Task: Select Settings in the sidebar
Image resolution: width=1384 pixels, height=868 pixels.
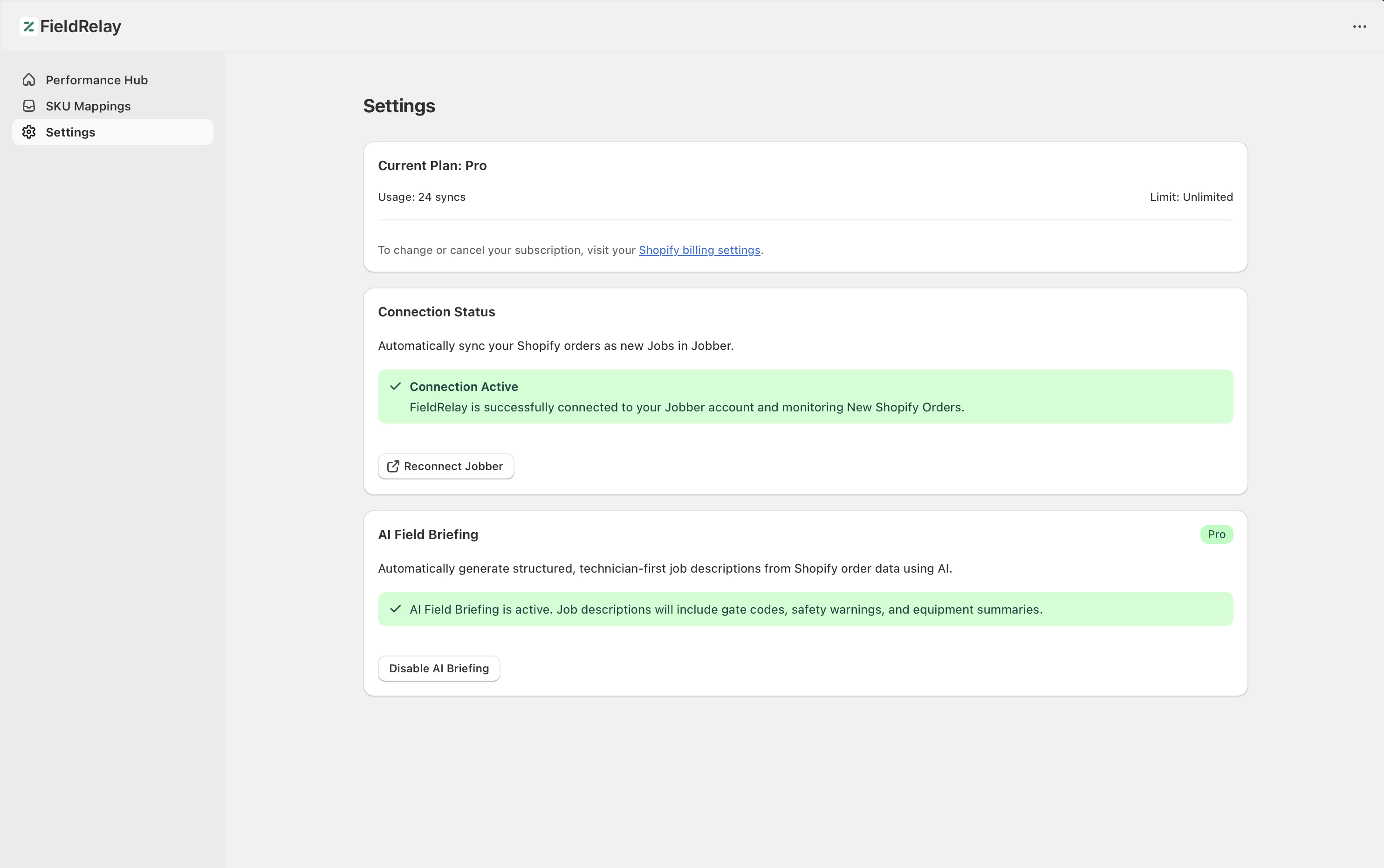Action: pyautogui.click(x=71, y=131)
